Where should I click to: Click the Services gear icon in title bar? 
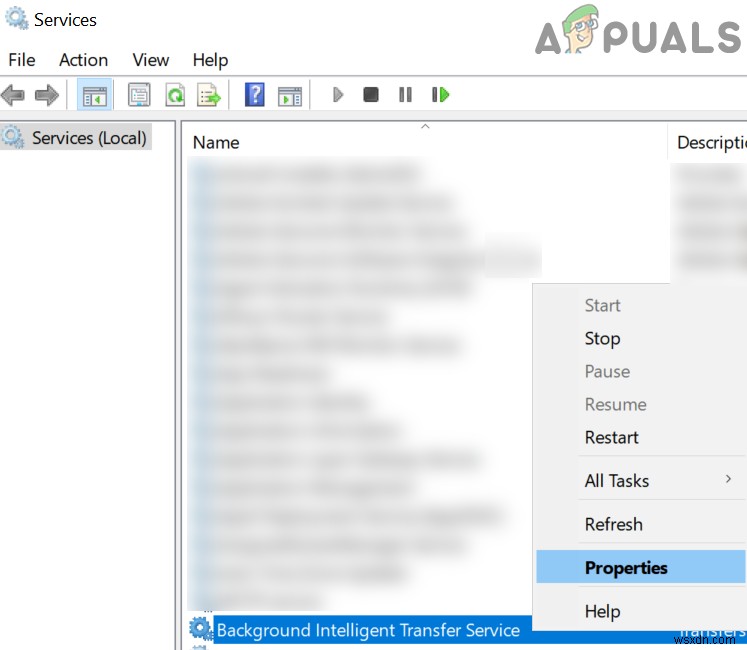(17, 19)
